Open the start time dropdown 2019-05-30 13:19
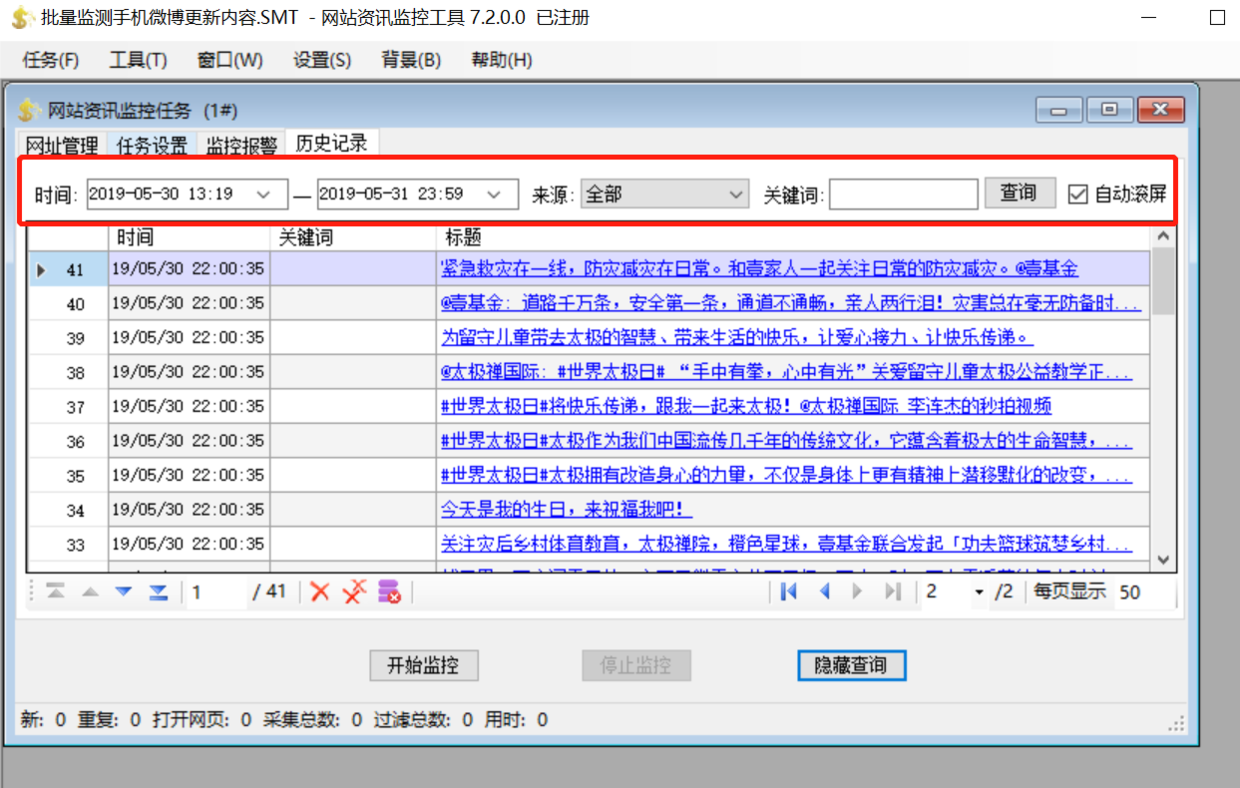This screenshot has height=788, width=1240. coord(264,194)
